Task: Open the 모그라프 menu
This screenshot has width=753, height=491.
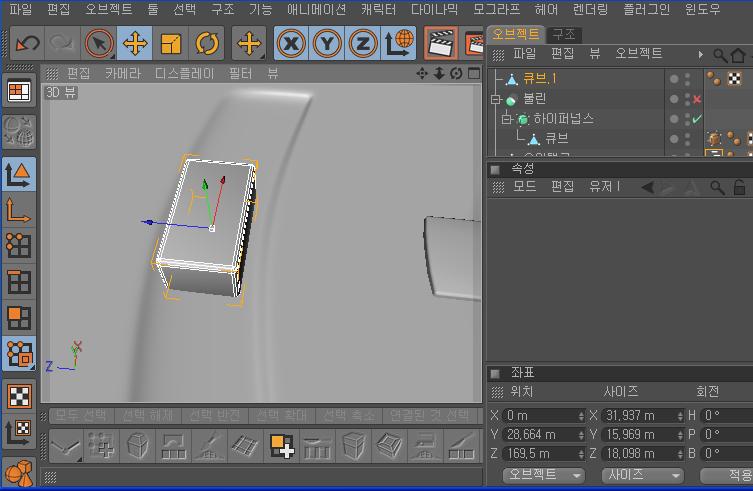Action: [496, 9]
